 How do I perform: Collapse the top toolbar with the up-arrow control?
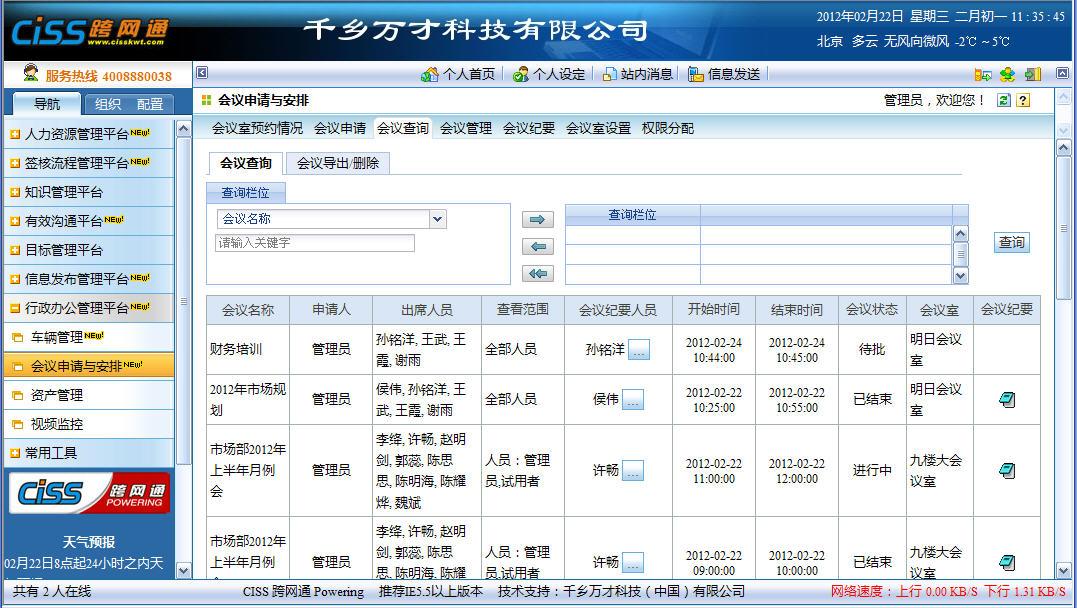1063,72
